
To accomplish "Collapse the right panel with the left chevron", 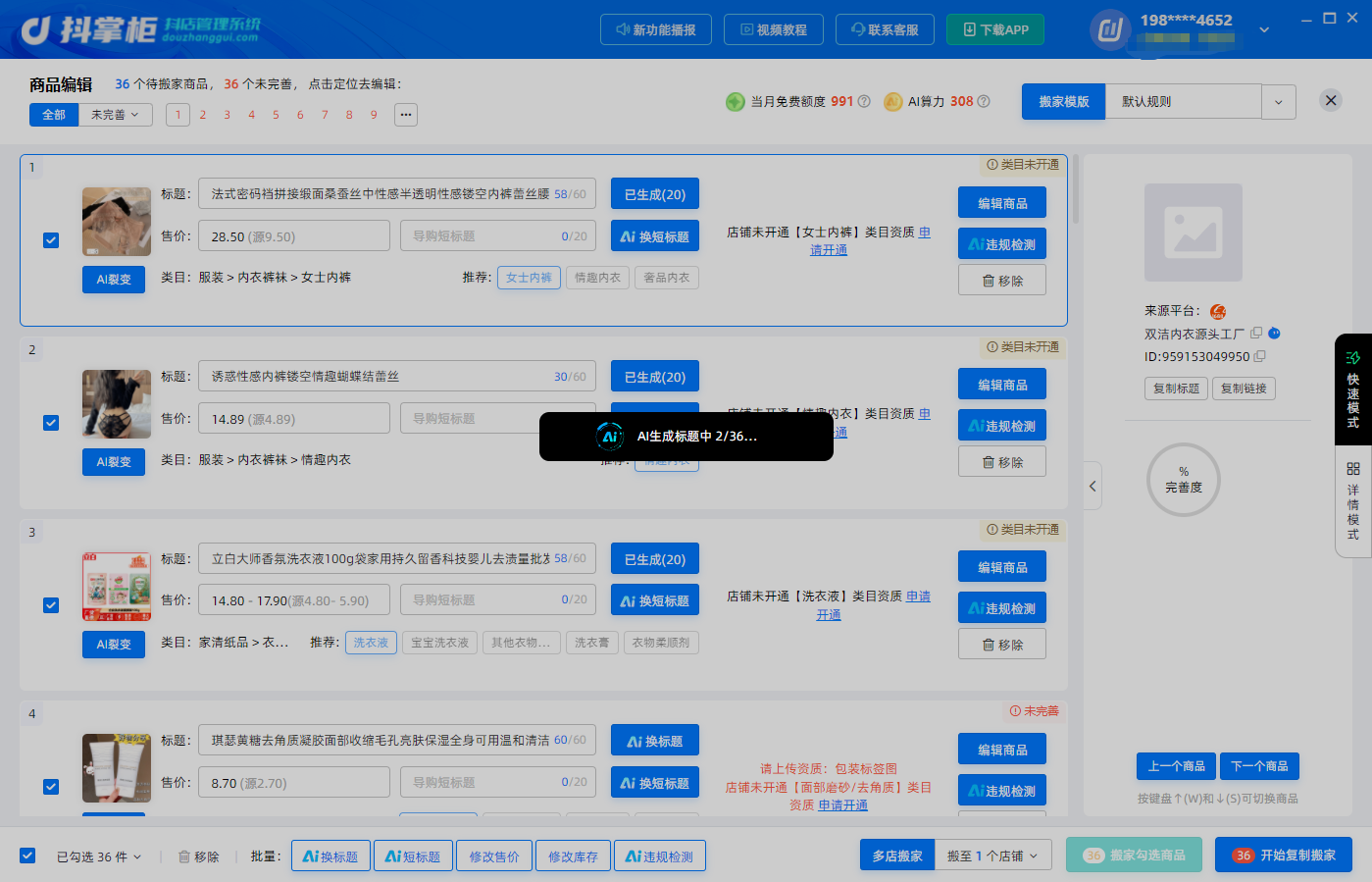I will point(1093,486).
